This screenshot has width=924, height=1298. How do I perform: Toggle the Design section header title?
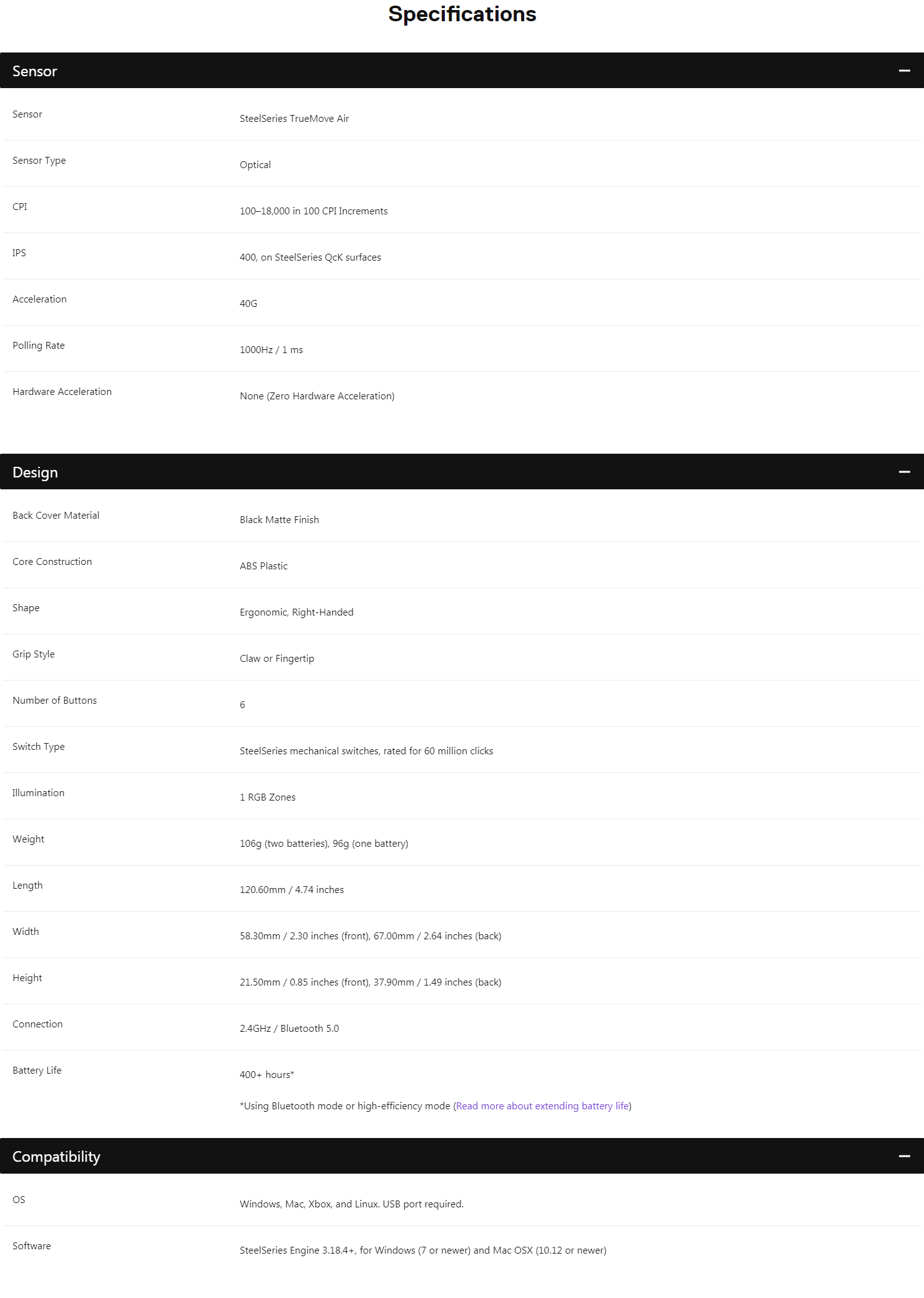click(36, 472)
